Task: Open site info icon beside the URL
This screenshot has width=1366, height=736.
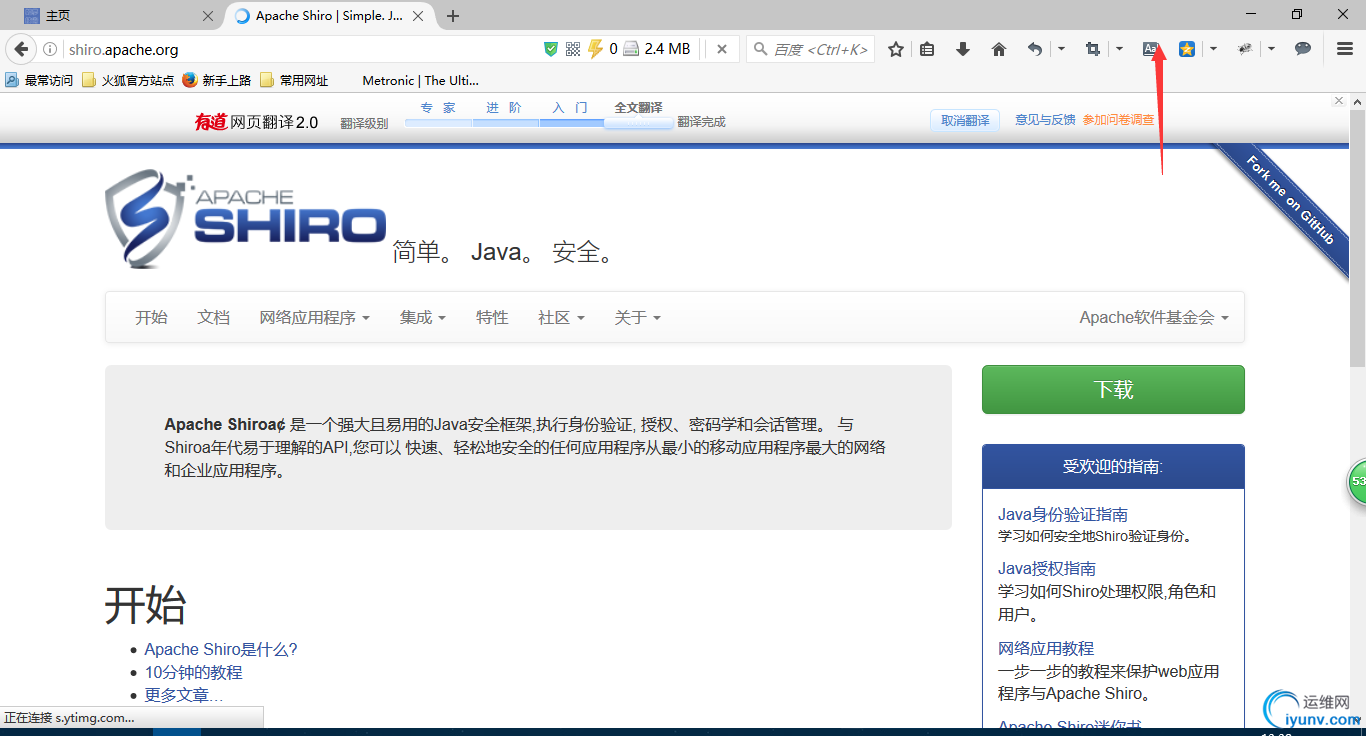Action: coord(50,49)
